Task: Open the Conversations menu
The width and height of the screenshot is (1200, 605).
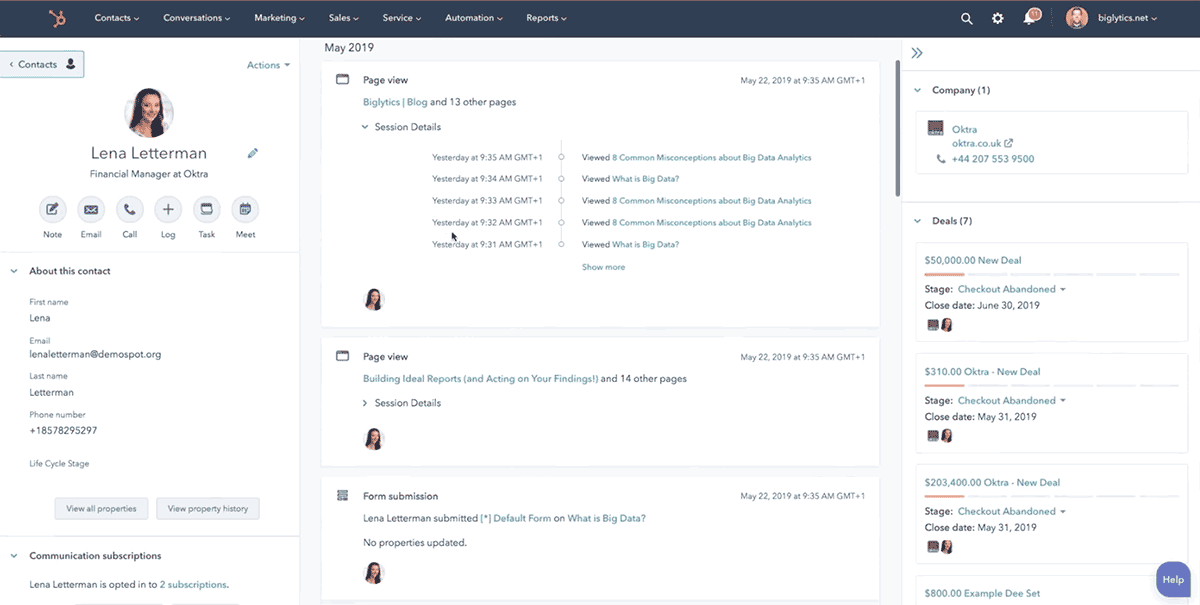Action: click(x=197, y=18)
